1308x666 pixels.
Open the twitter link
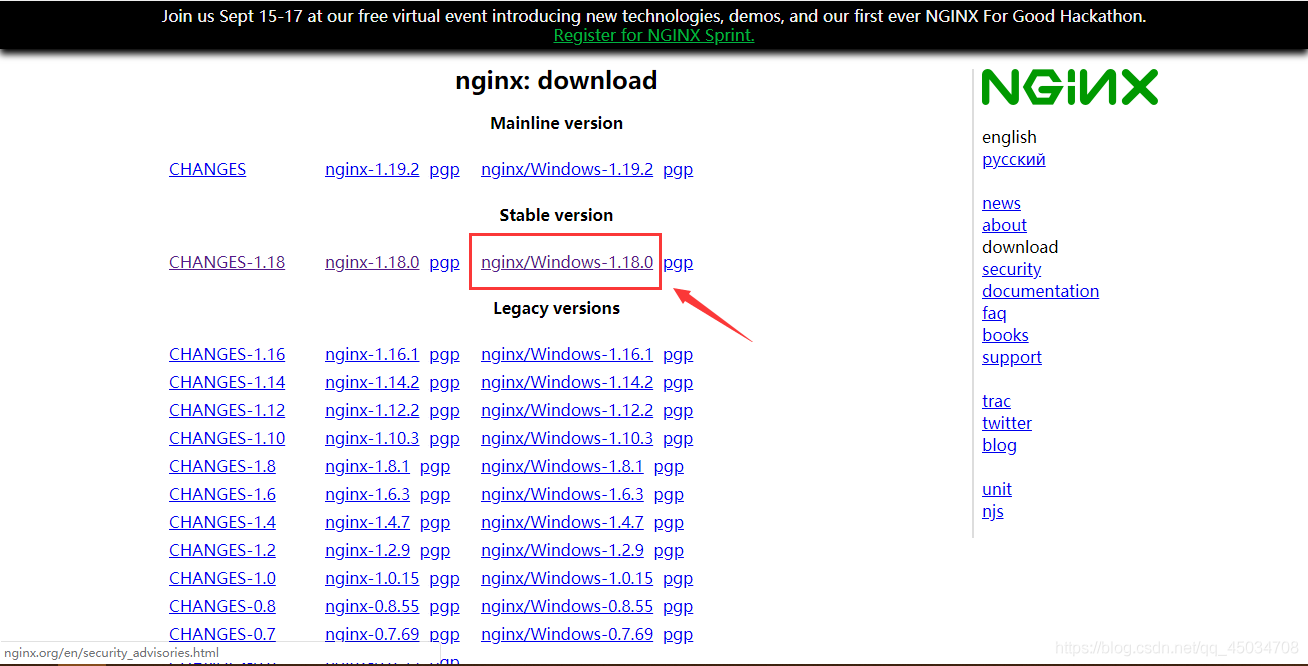click(1006, 423)
